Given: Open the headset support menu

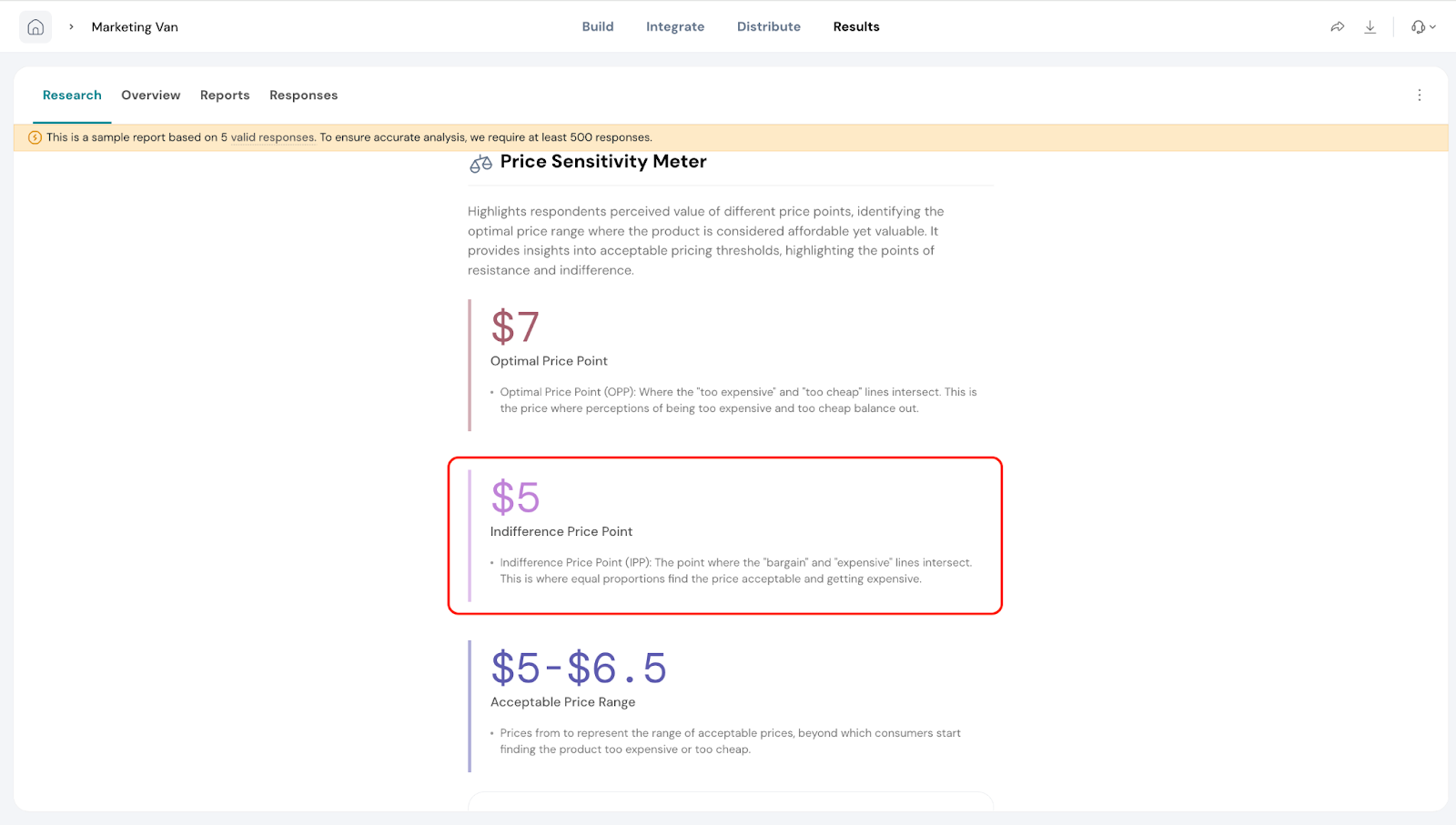Looking at the screenshot, I should coord(1422,27).
